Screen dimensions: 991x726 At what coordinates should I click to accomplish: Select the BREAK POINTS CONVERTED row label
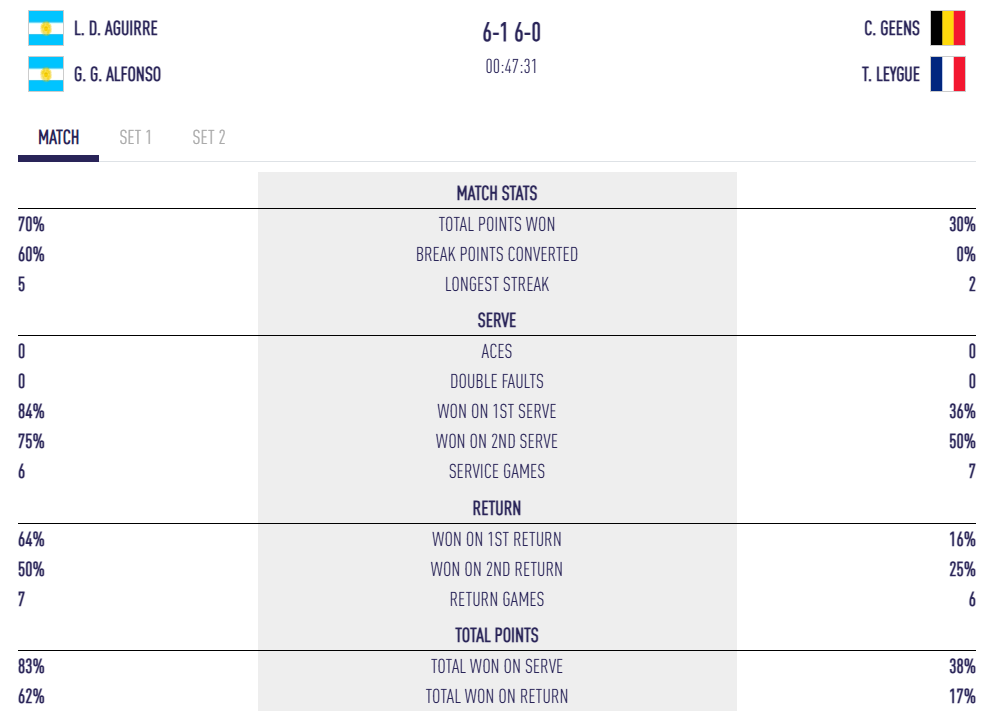pyautogui.click(x=497, y=254)
